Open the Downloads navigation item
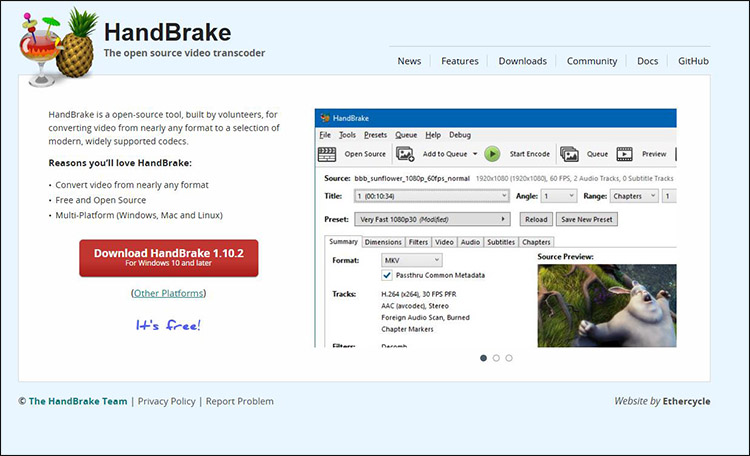750x456 pixels. coord(522,61)
